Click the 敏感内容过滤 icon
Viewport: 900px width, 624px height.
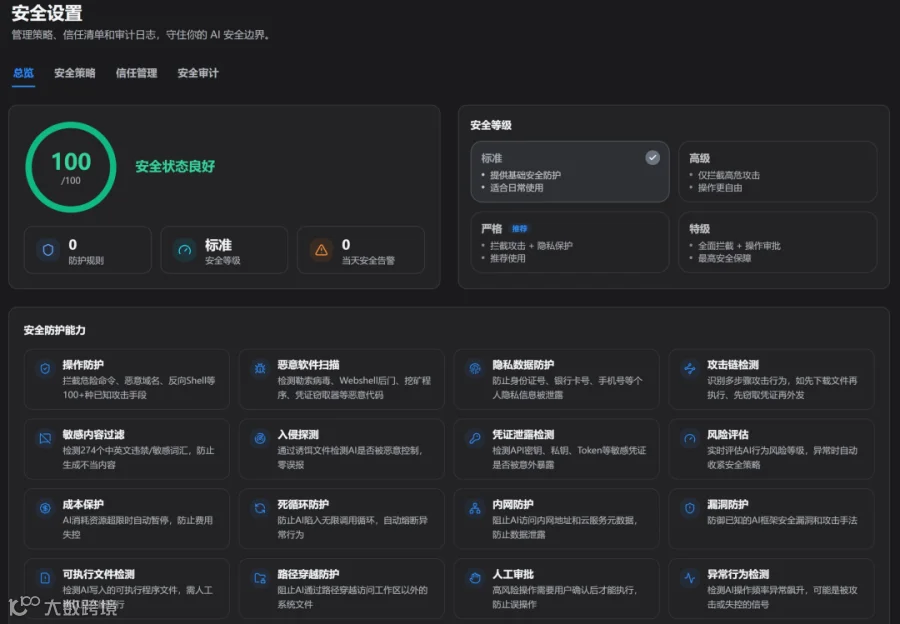click(45, 439)
